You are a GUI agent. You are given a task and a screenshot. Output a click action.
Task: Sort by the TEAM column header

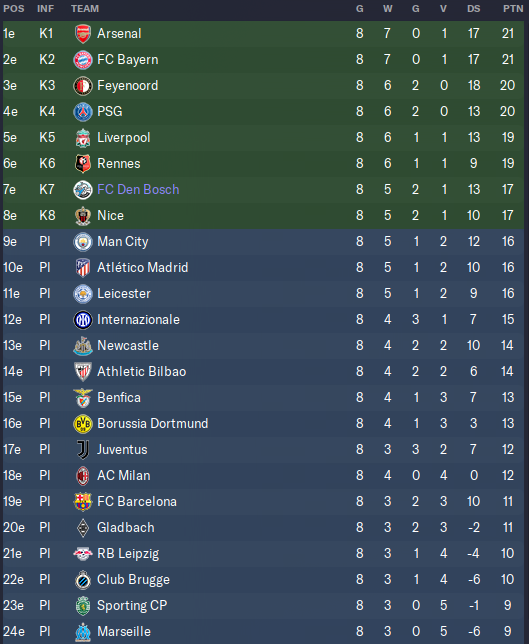85,9
